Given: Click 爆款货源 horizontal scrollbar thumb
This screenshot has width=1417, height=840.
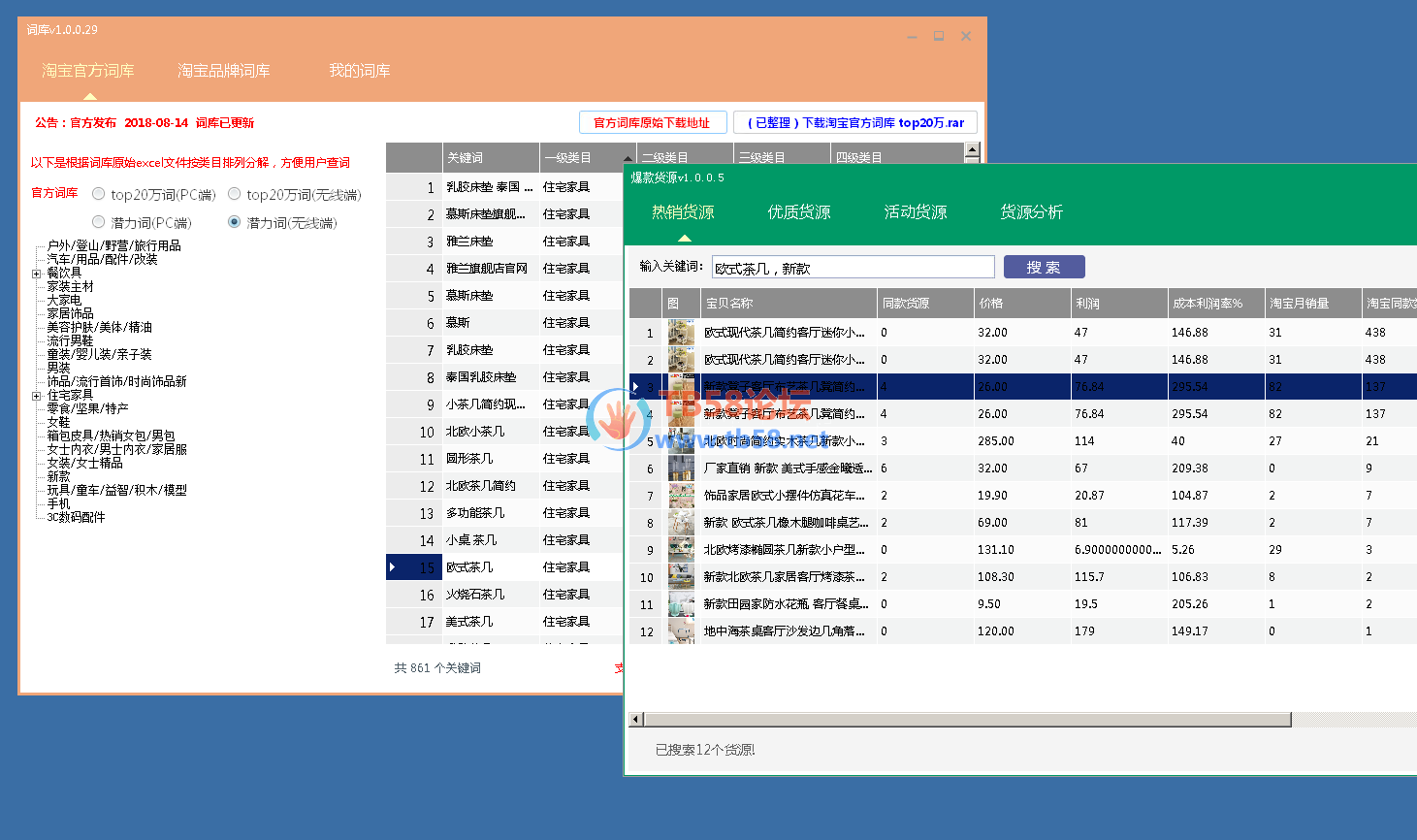Looking at the screenshot, I should pyautogui.click(x=967, y=720).
